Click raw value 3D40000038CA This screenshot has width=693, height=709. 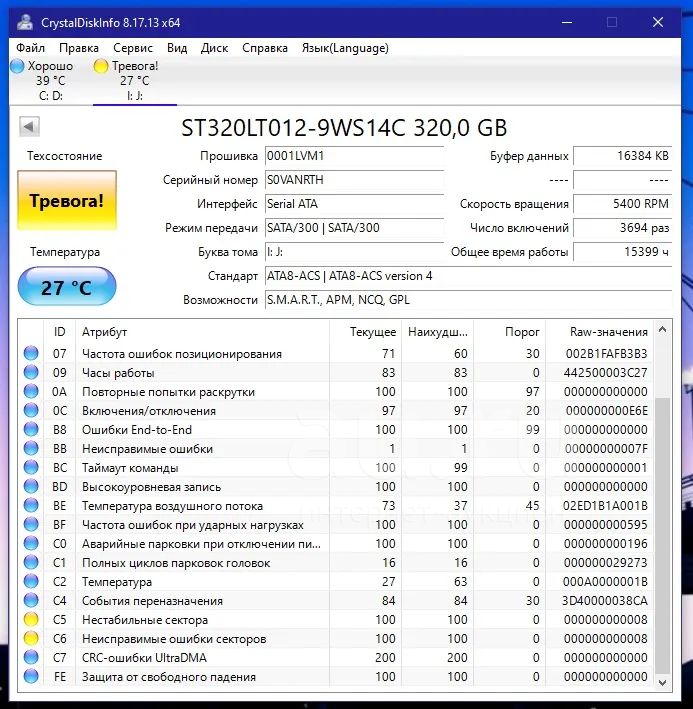pyautogui.click(x=605, y=600)
